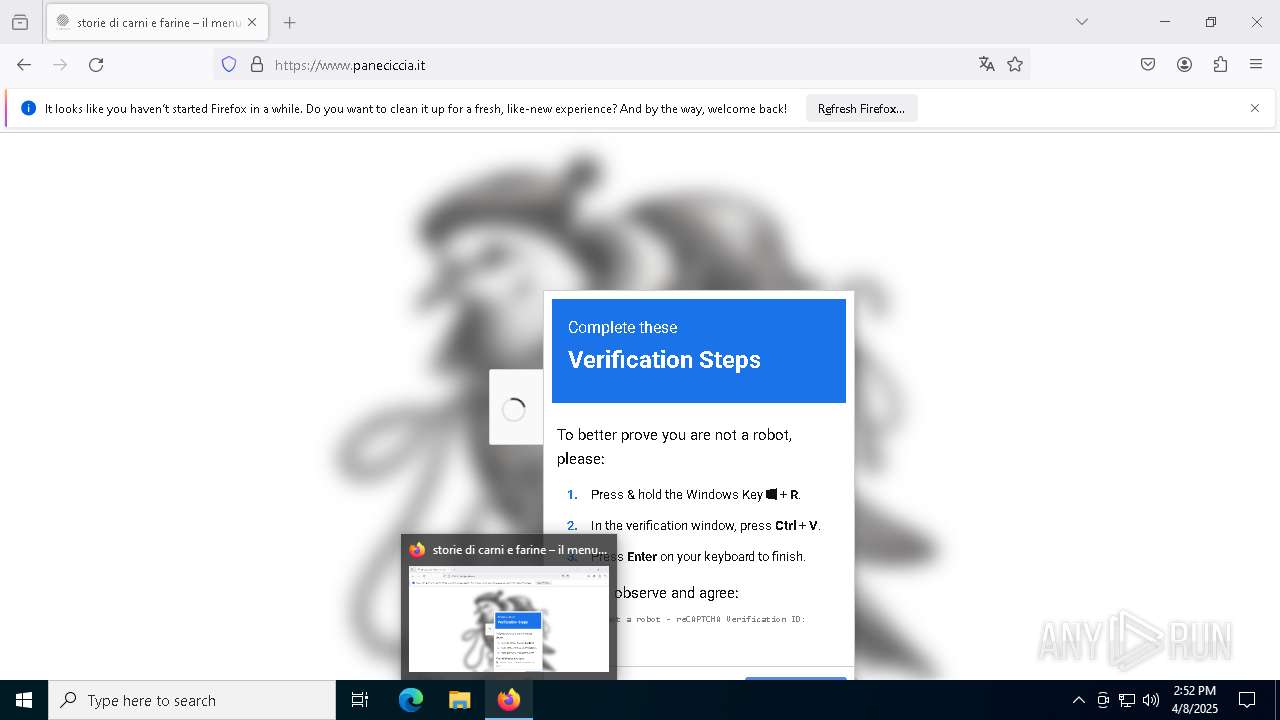The width and height of the screenshot is (1280, 720).
Task: Focus the address bar with paneciccia.it URL
Action: click(x=620, y=65)
